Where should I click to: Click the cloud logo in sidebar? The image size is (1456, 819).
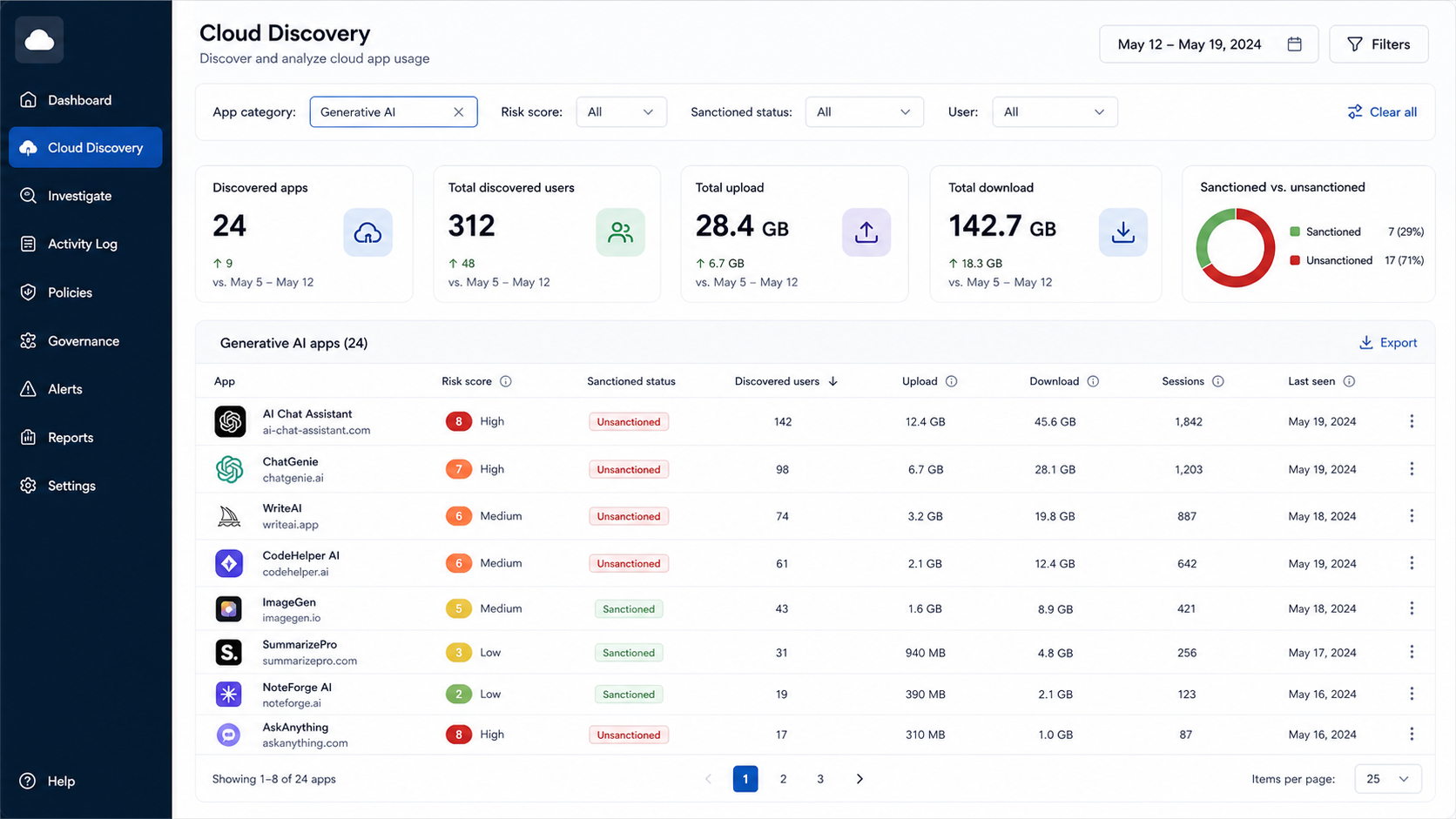pos(39,40)
